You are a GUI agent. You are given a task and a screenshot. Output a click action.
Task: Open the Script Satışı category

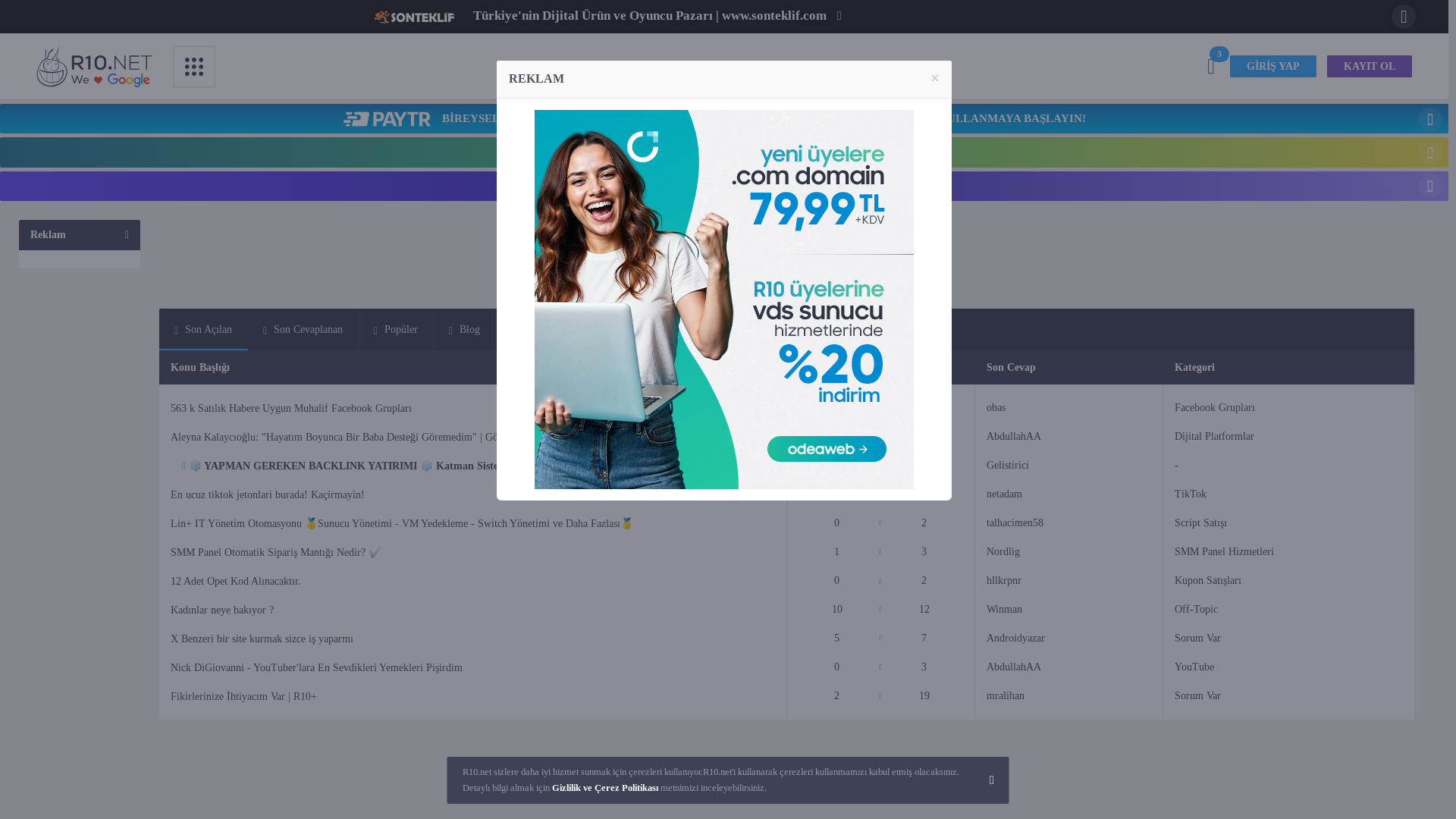click(1200, 523)
